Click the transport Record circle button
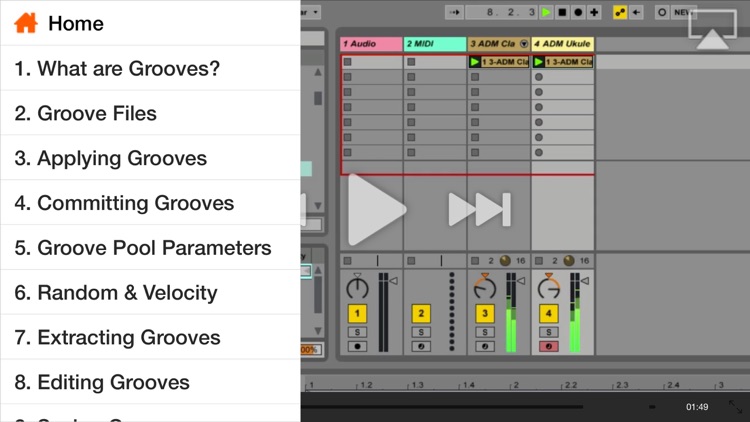 pyautogui.click(x=578, y=12)
